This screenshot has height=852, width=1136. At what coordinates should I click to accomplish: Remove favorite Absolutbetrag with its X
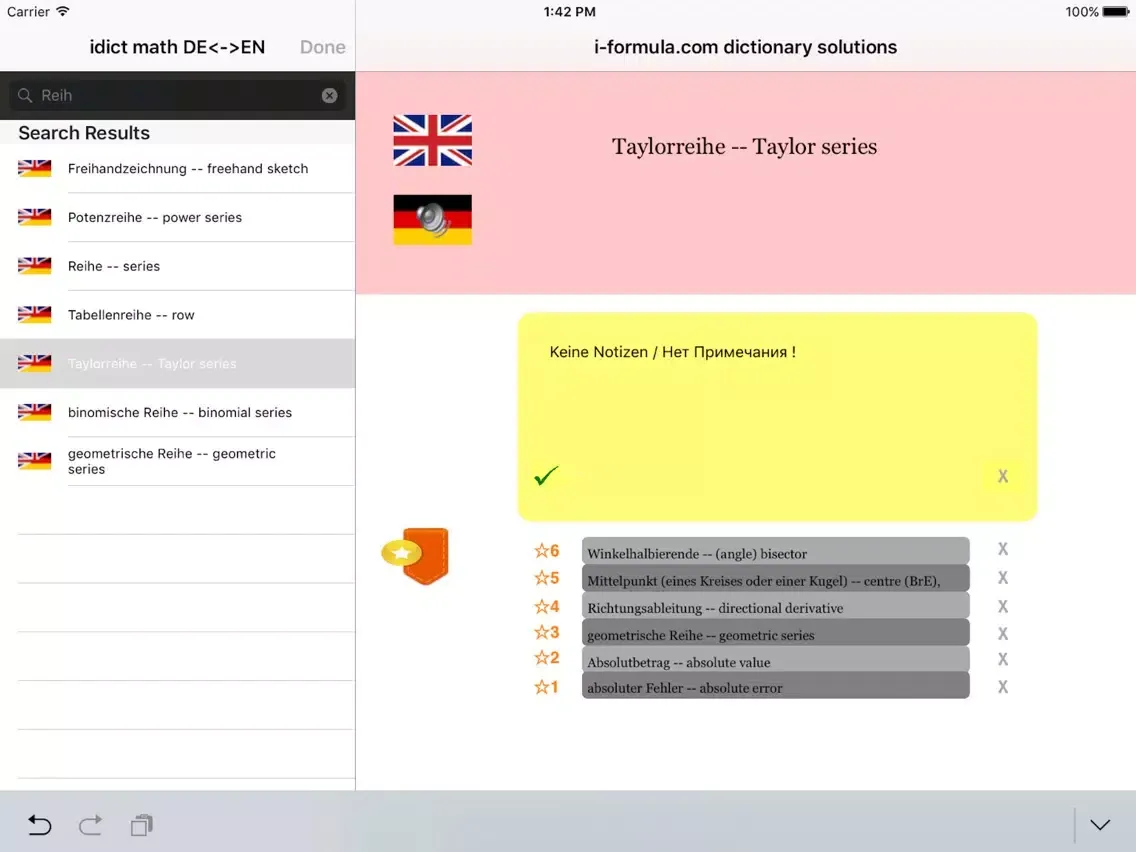tap(1003, 659)
